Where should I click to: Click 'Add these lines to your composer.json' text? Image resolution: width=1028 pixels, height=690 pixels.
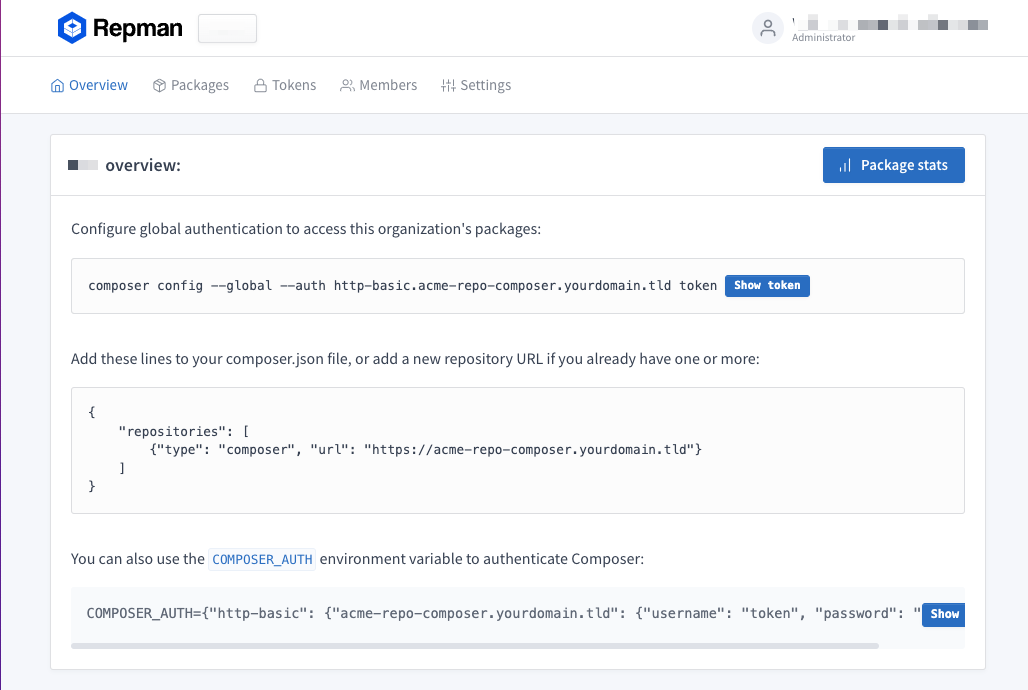coord(415,359)
